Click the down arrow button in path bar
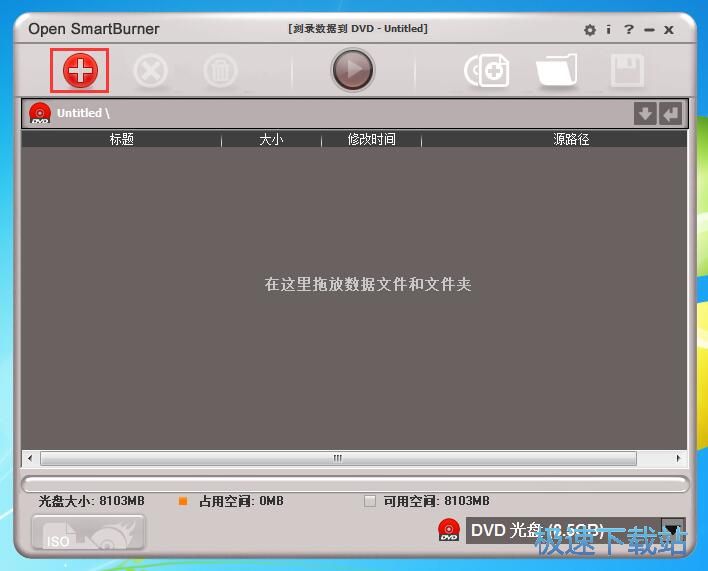 pos(645,113)
